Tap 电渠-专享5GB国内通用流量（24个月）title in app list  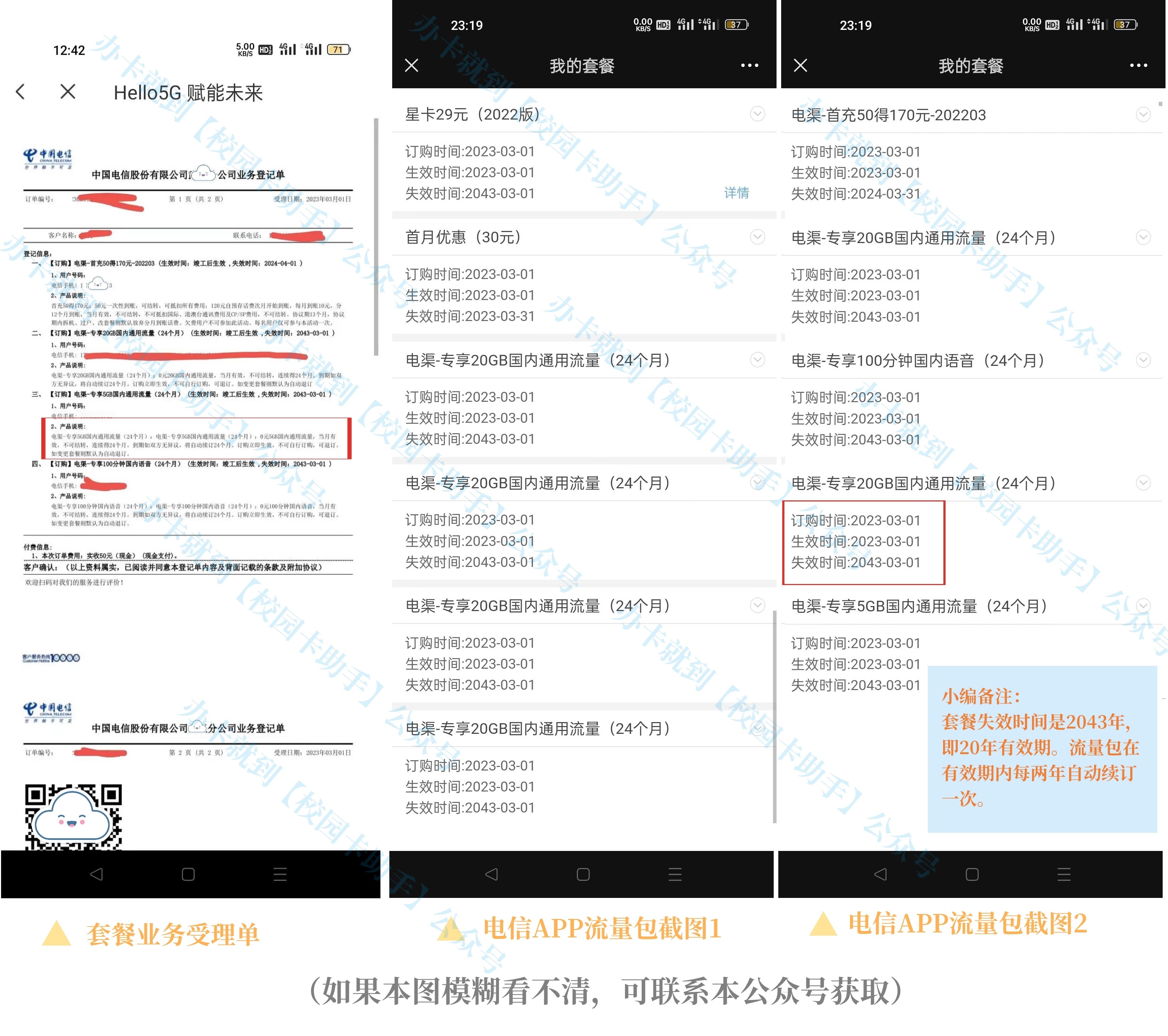(920, 606)
